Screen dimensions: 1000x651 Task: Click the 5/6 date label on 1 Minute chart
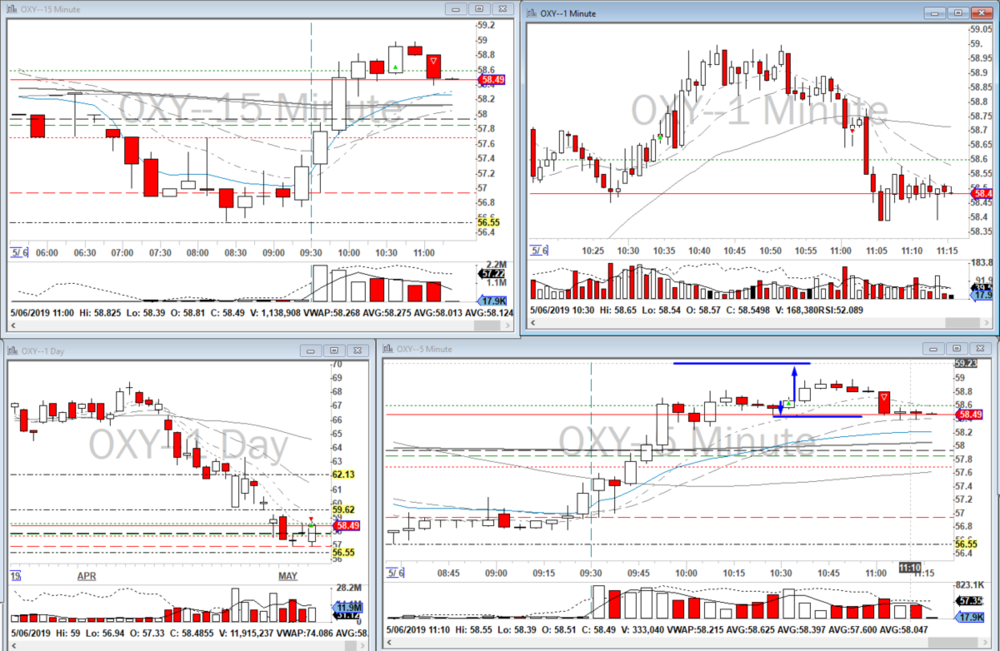(x=540, y=251)
